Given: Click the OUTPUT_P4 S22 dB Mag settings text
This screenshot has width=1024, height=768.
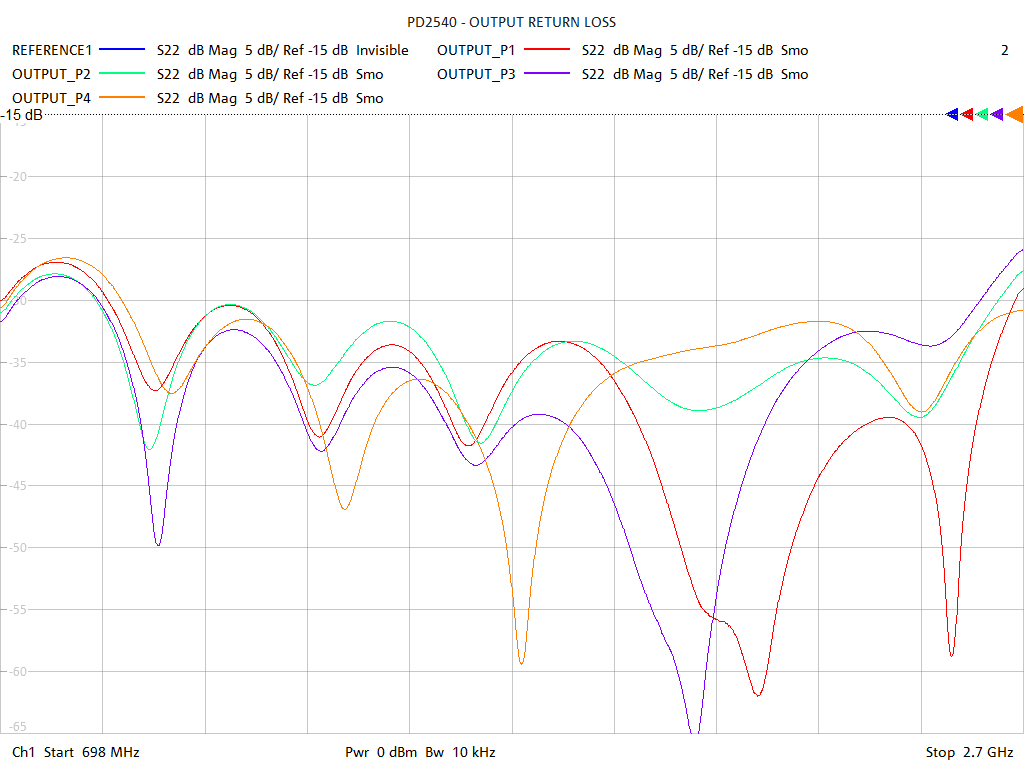Looking at the screenshot, I should pyautogui.click(x=270, y=99).
